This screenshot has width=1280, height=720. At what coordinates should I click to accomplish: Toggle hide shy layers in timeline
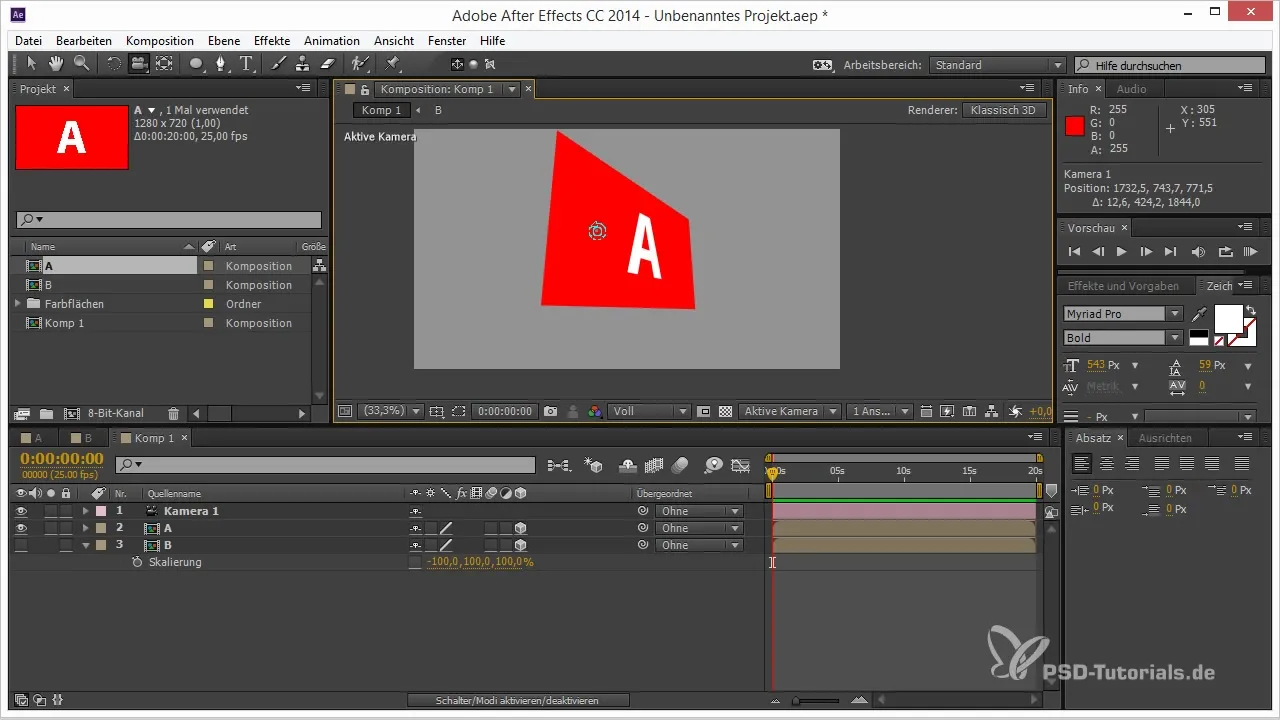click(628, 465)
